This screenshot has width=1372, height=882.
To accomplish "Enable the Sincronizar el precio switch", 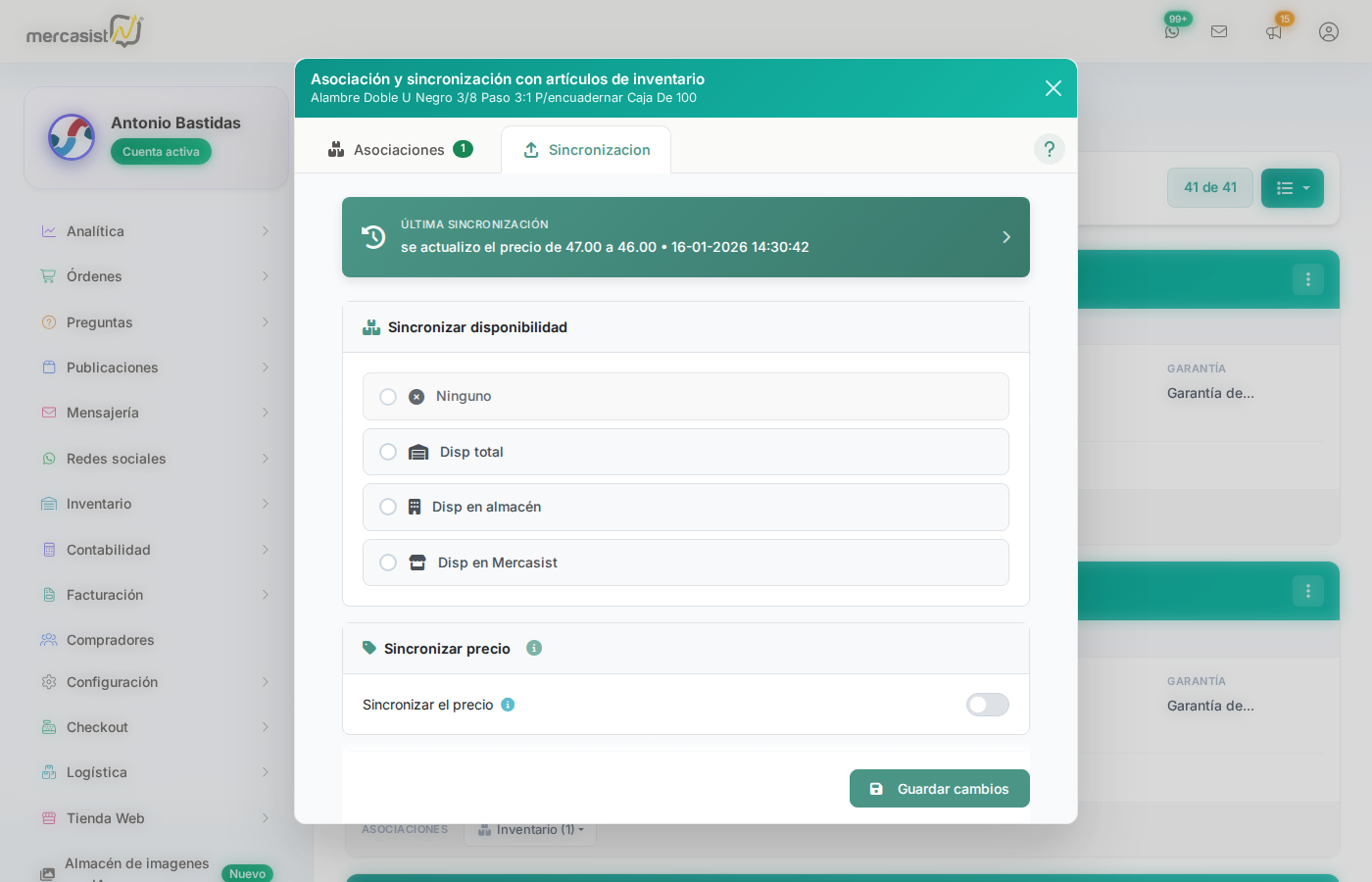I will pos(987,705).
